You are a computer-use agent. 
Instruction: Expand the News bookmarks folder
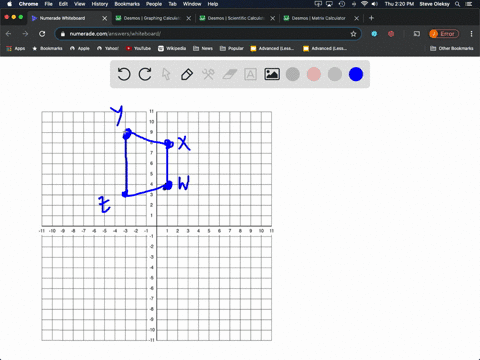(203, 48)
